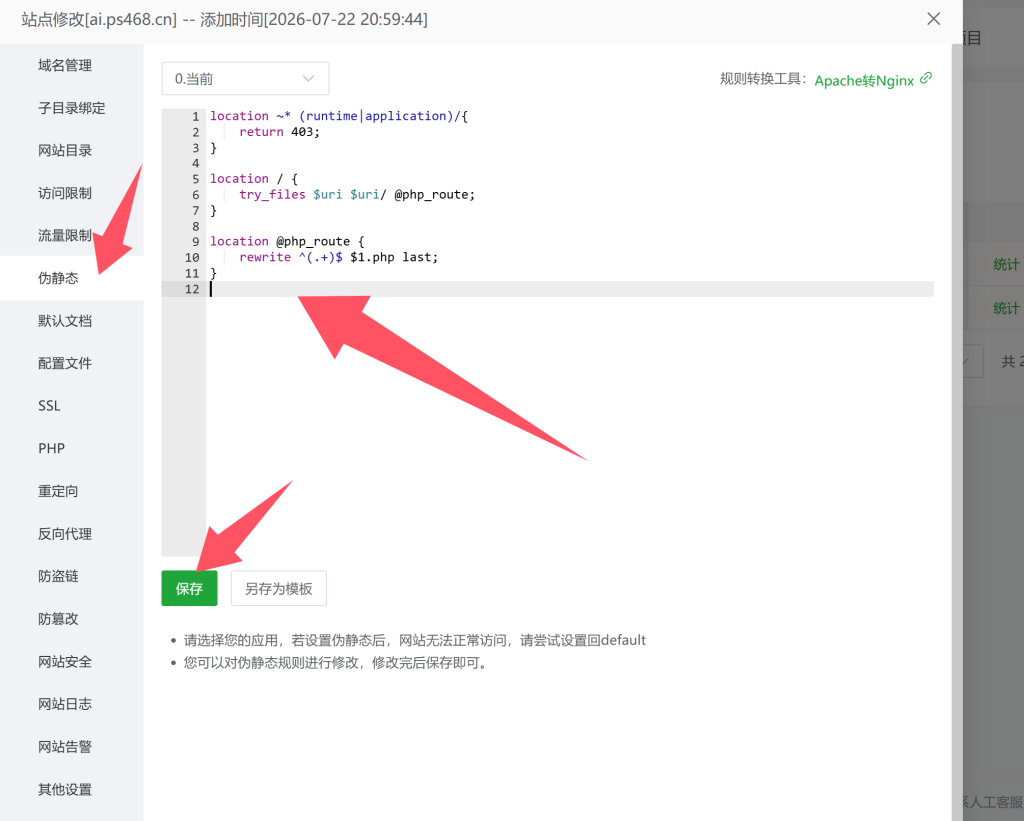1024x821 pixels.
Task: Switch to the PHP tab
Action: pos(51,448)
